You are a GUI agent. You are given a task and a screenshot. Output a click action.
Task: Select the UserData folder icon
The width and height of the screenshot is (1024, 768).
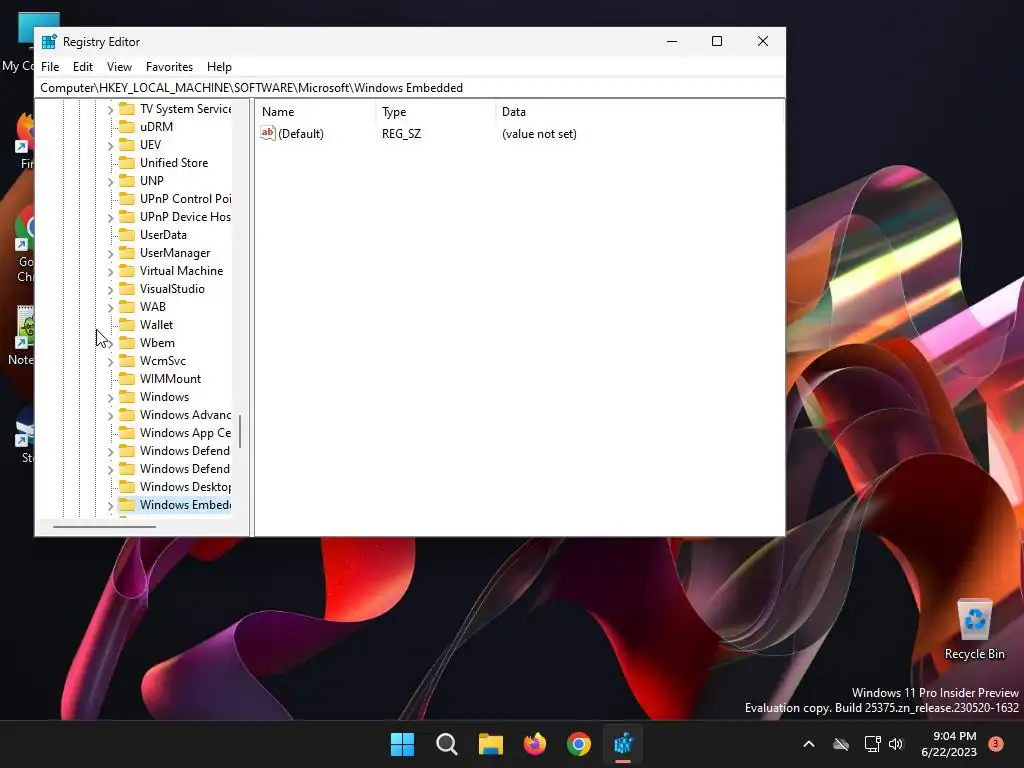[x=127, y=234]
